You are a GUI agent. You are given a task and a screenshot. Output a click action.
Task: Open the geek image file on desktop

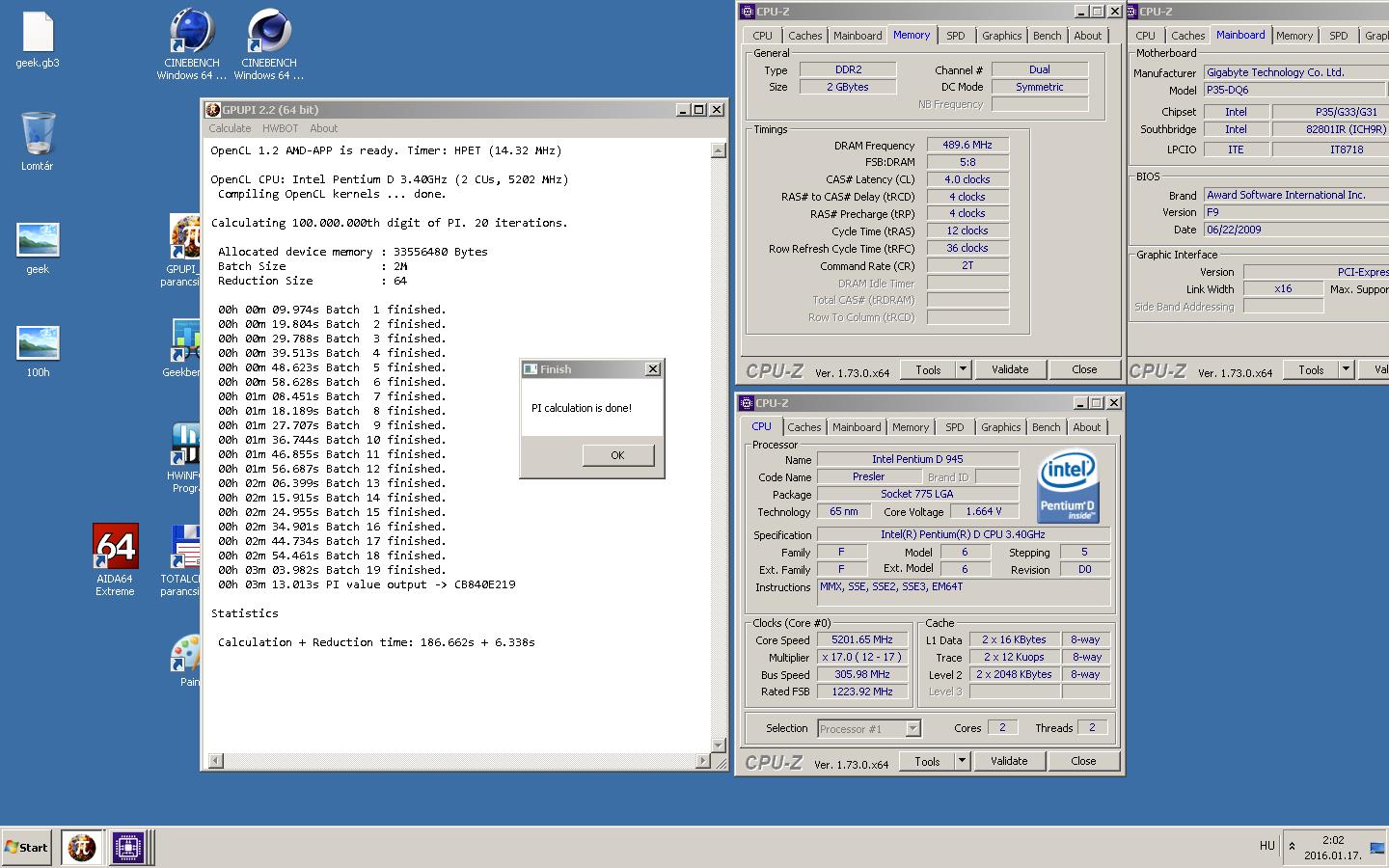click(38, 248)
